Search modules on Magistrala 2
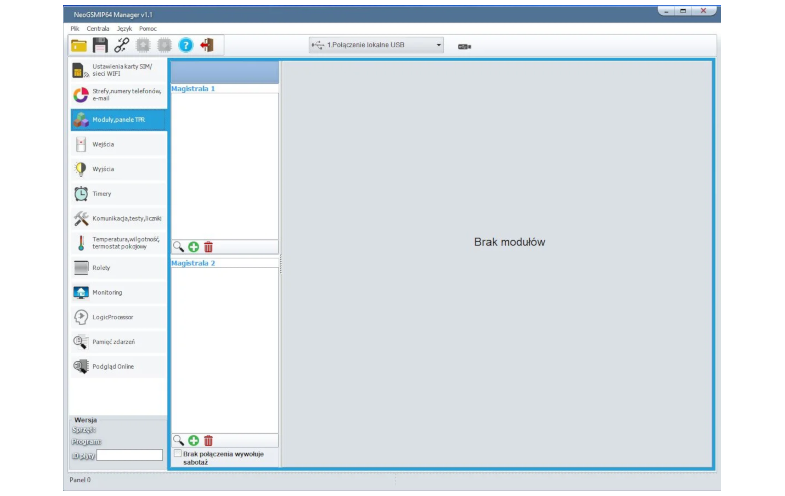 pos(178,440)
